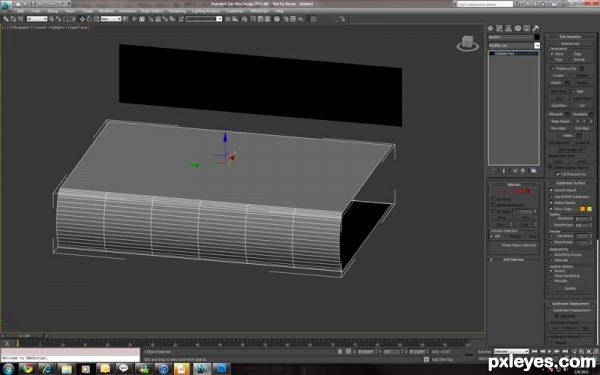Collapse the Subdivision Displacement rollout
This screenshot has height=375, width=600.
(x=571, y=304)
